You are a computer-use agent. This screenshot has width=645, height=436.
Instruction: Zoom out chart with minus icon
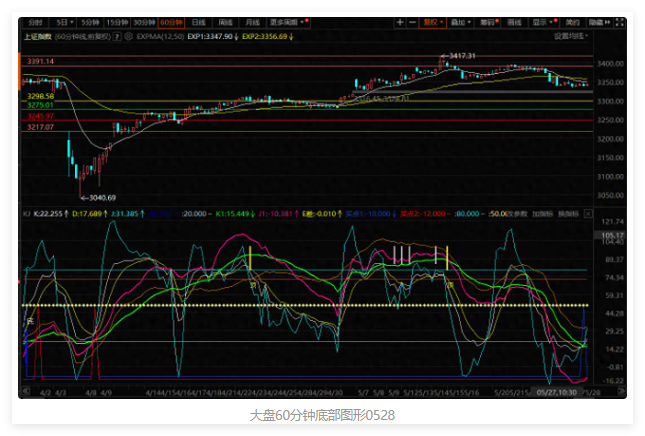[412, 22]
